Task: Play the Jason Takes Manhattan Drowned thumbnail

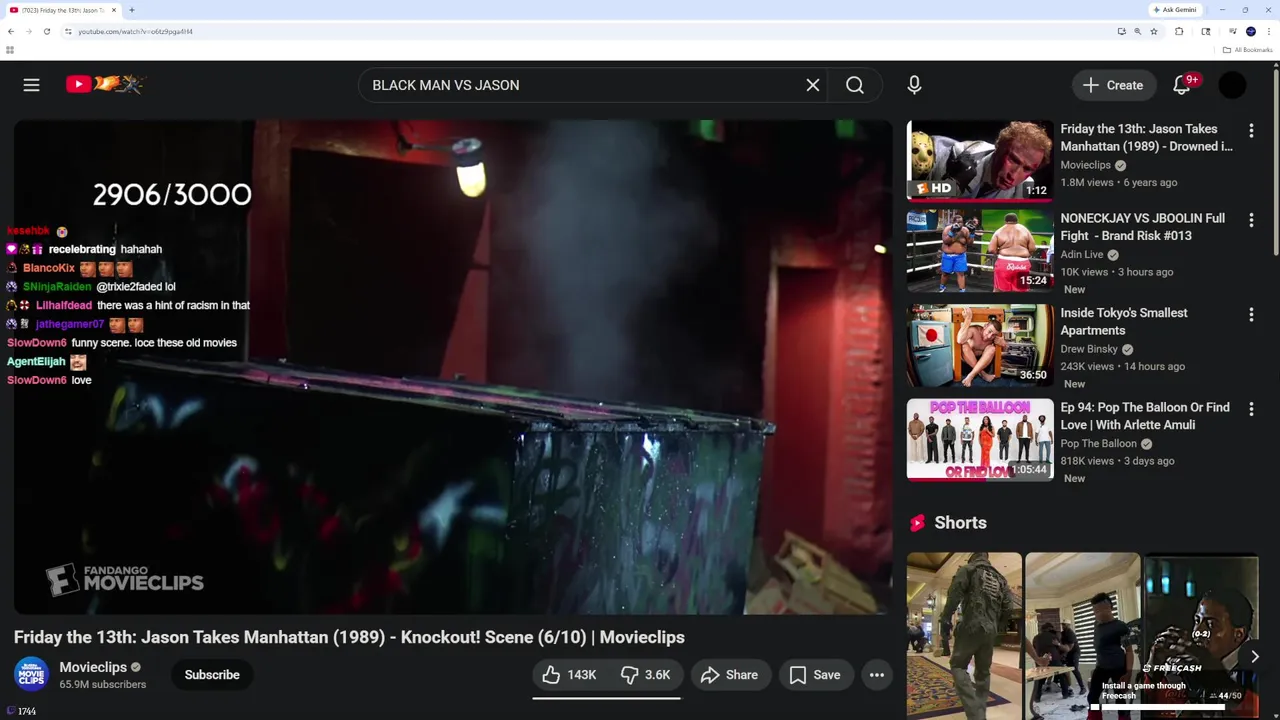Action: (x=980, y=161)
